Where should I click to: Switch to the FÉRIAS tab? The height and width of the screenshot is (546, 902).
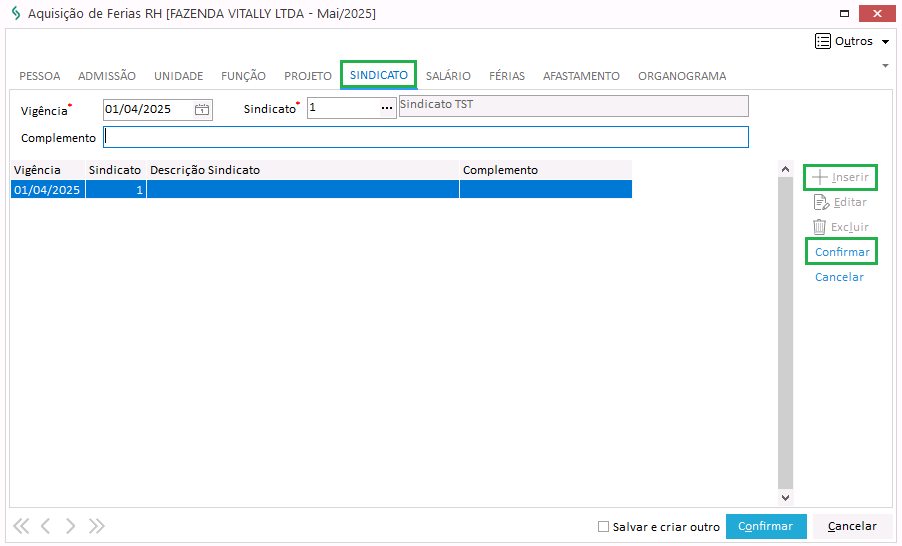507,76
